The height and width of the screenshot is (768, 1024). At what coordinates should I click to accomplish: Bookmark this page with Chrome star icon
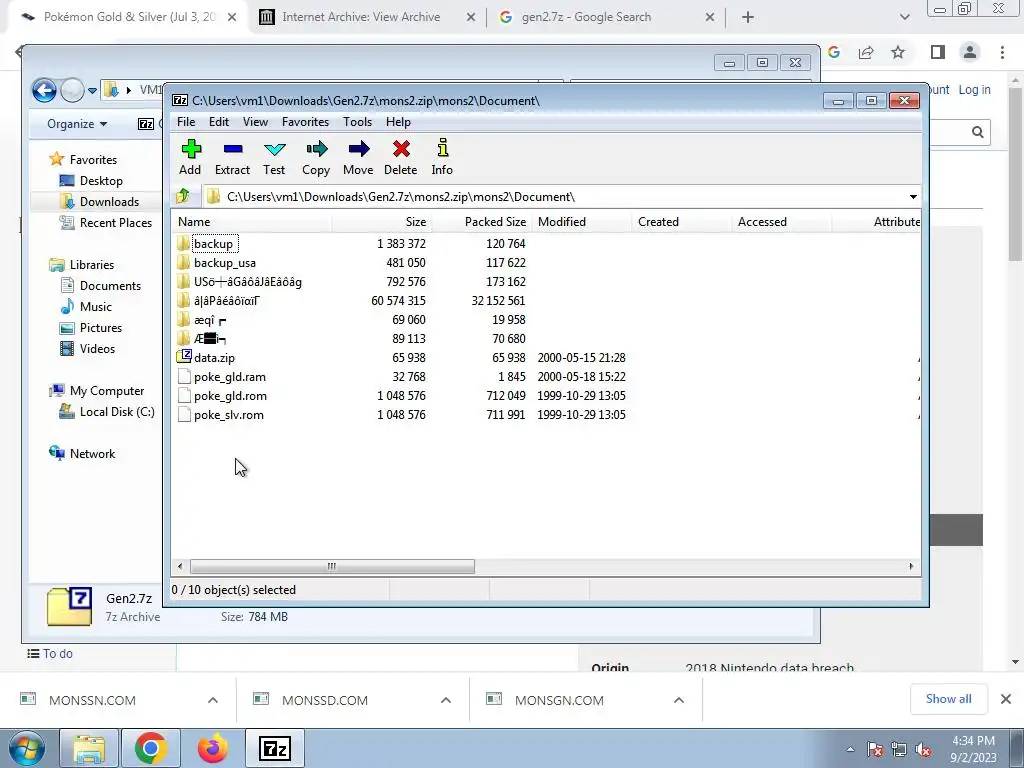click(x=898, y=52)
